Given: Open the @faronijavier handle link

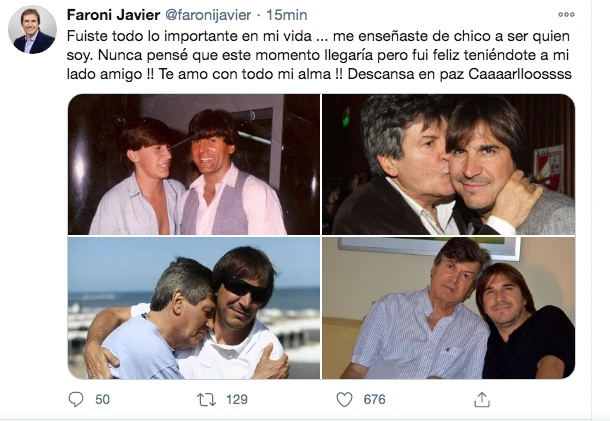Looking at the screenshot, I should click(212, 16).
